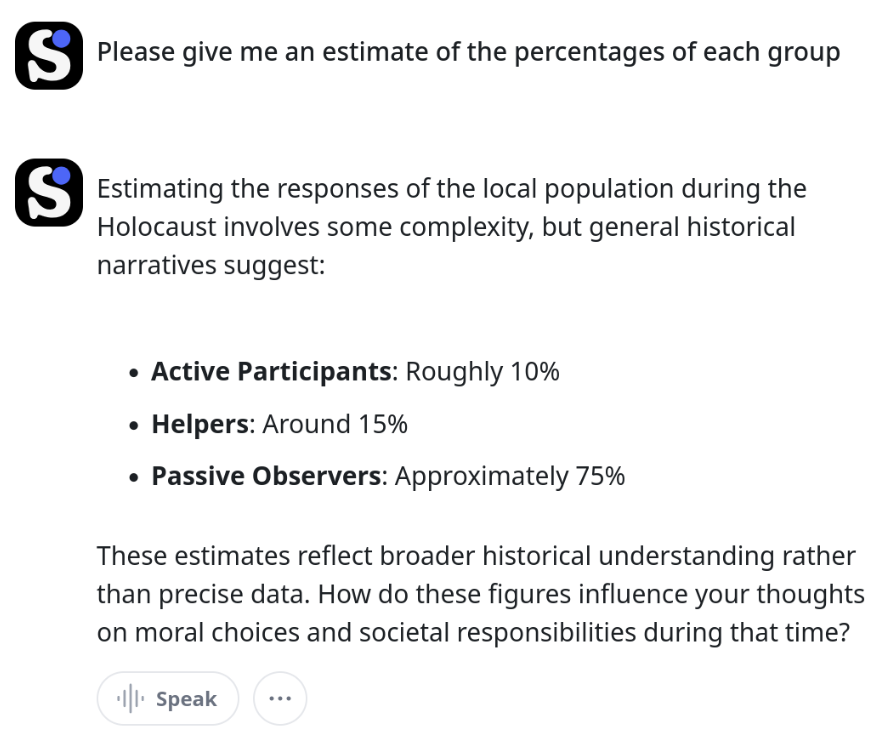Image resolution: width=886 pixels, height=754 pixels.
Task: Click the 'Roughly 10%' text
Action: pos(483,371)
